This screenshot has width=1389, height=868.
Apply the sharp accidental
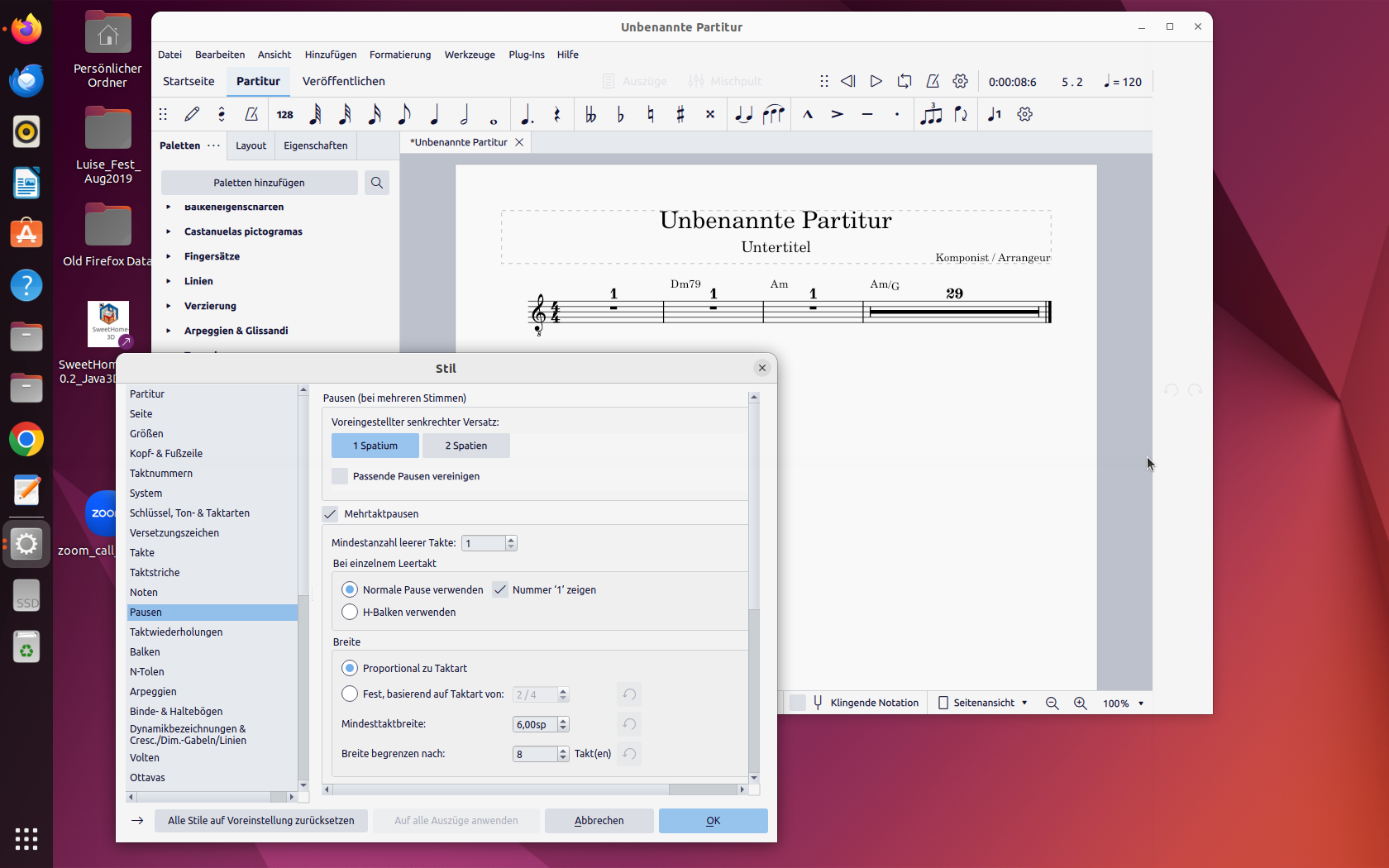coord(680,114)
